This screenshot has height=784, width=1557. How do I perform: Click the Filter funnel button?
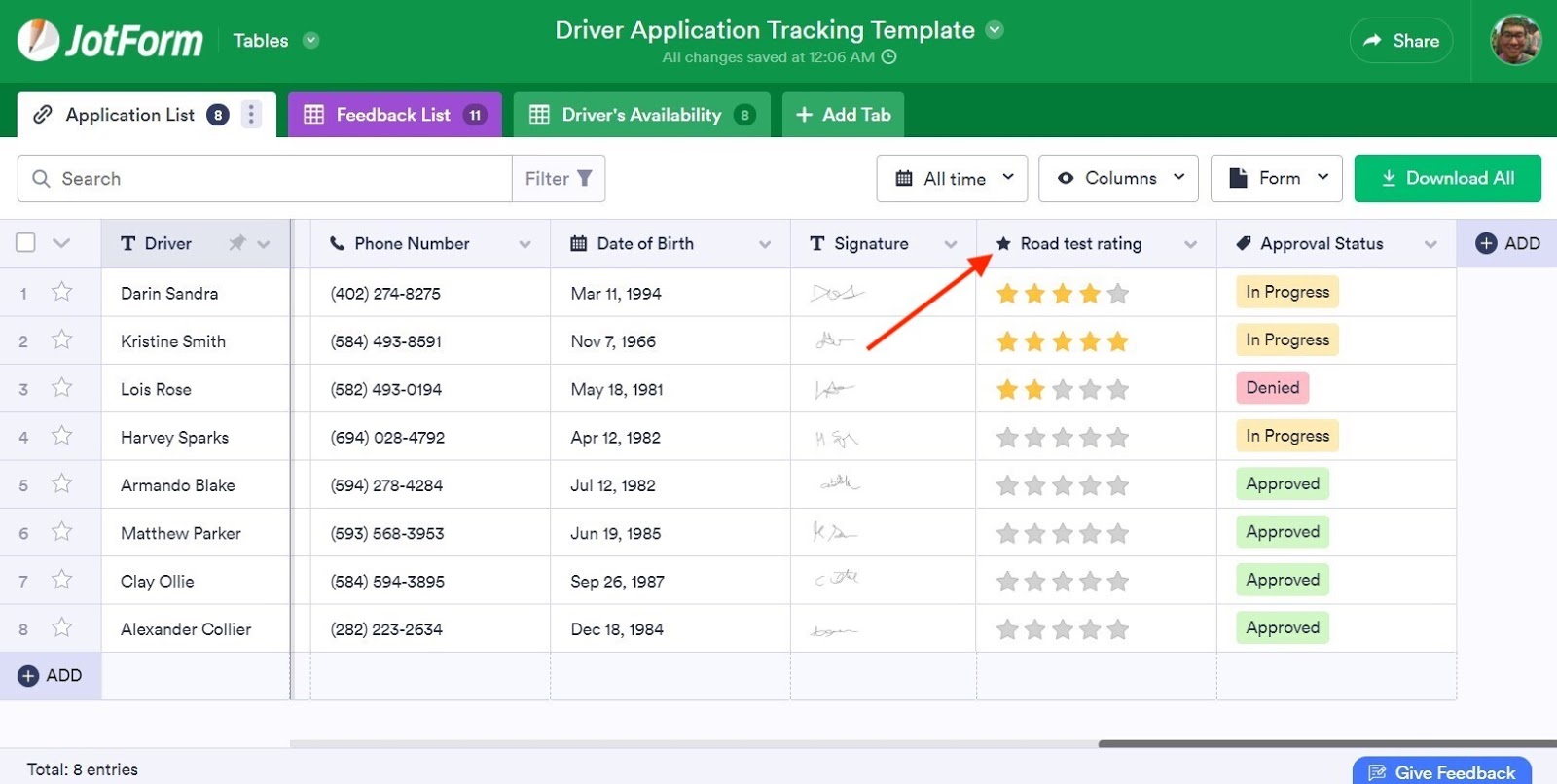559,179
